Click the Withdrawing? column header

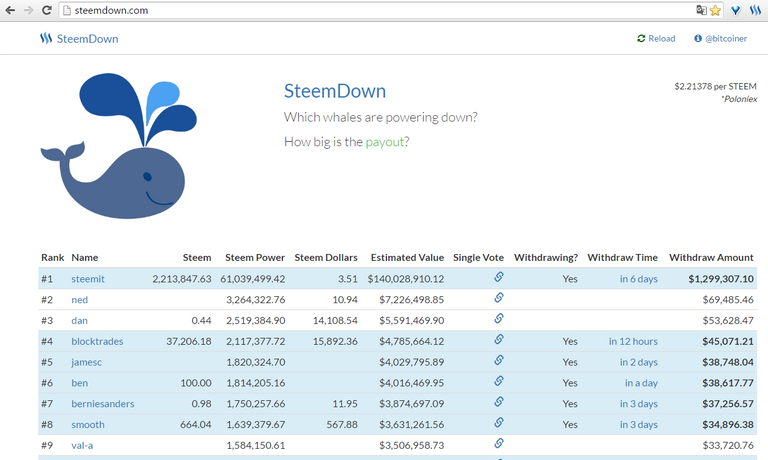546,258
